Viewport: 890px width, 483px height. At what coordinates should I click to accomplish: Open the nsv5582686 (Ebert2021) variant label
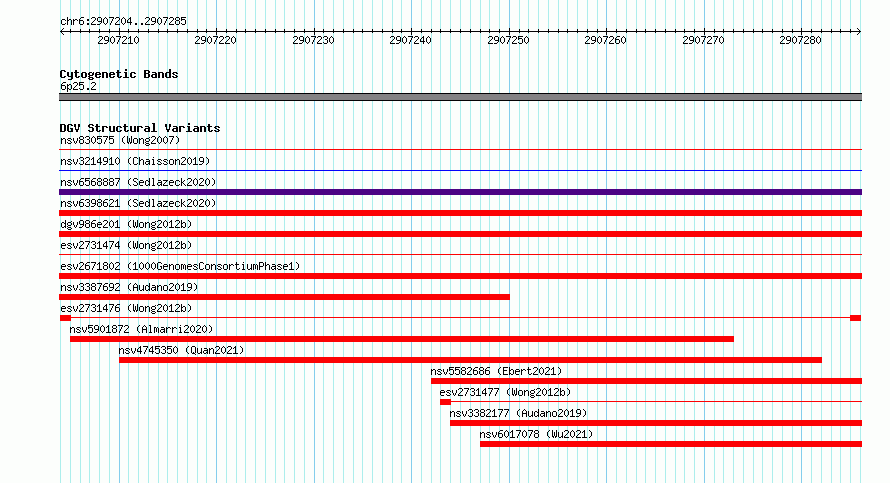click(496, 371)
